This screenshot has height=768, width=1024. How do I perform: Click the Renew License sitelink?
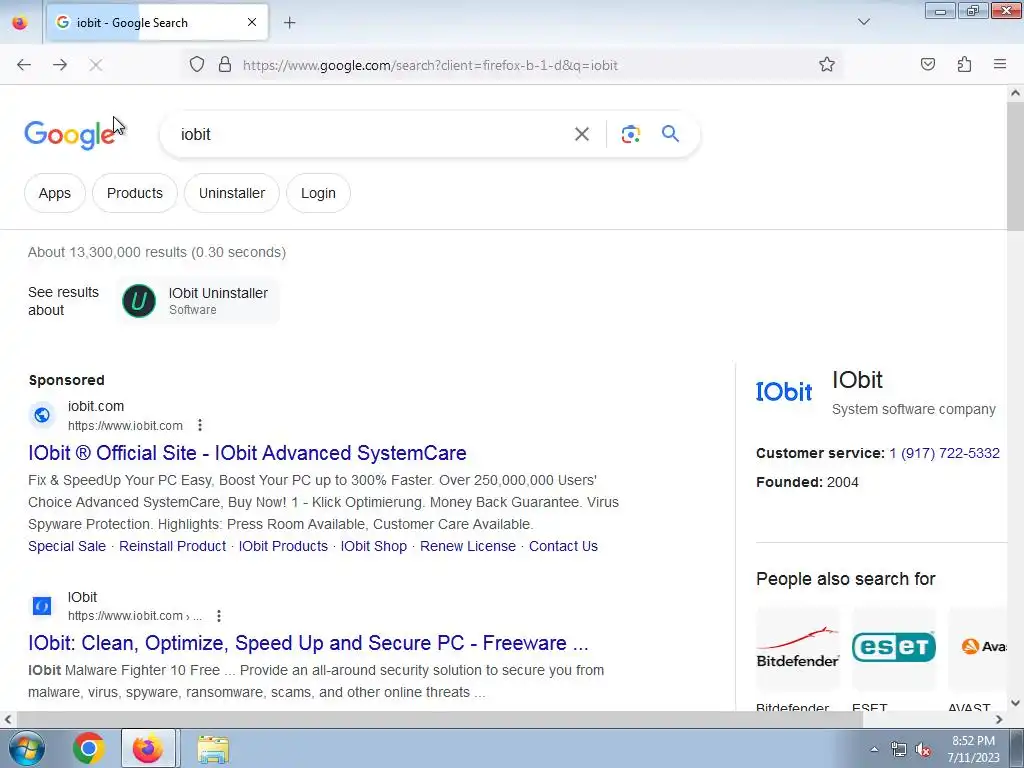pyautogui.click(x=468, y=546)
